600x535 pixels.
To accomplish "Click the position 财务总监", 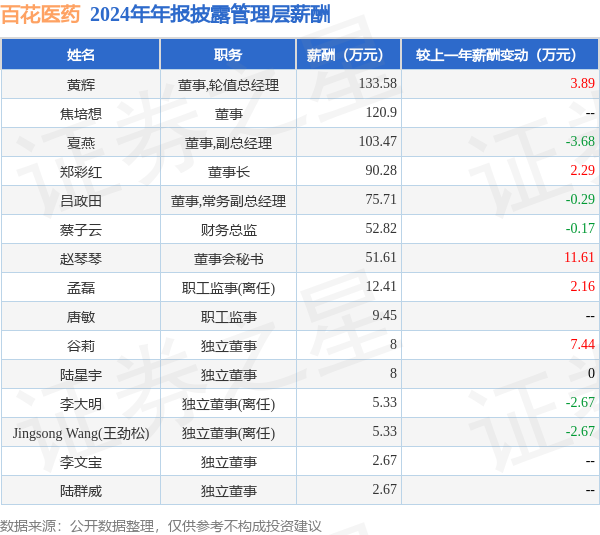I will [228, 230].
